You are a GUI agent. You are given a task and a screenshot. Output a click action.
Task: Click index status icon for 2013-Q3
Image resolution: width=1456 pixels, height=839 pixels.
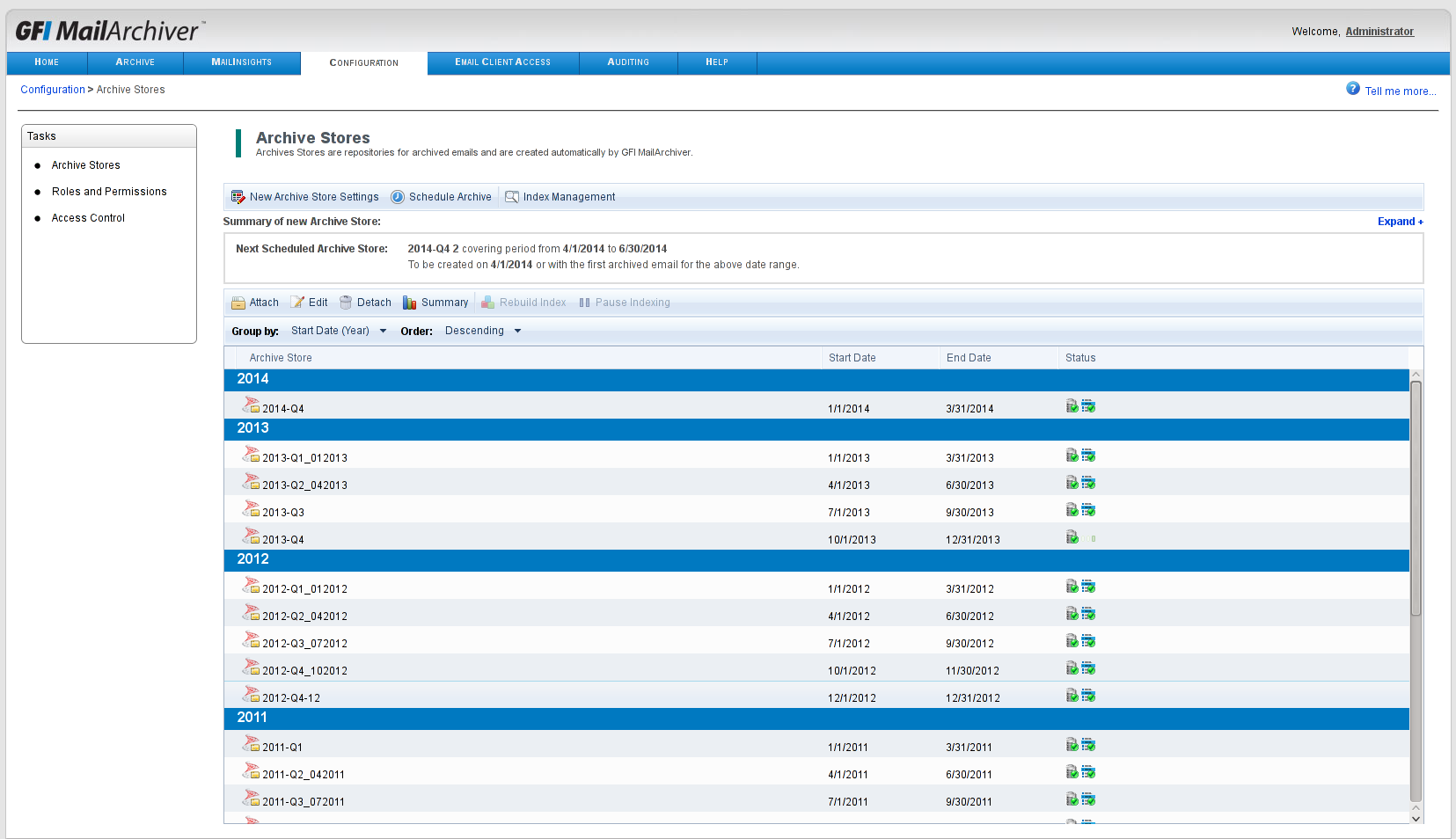1088,509
